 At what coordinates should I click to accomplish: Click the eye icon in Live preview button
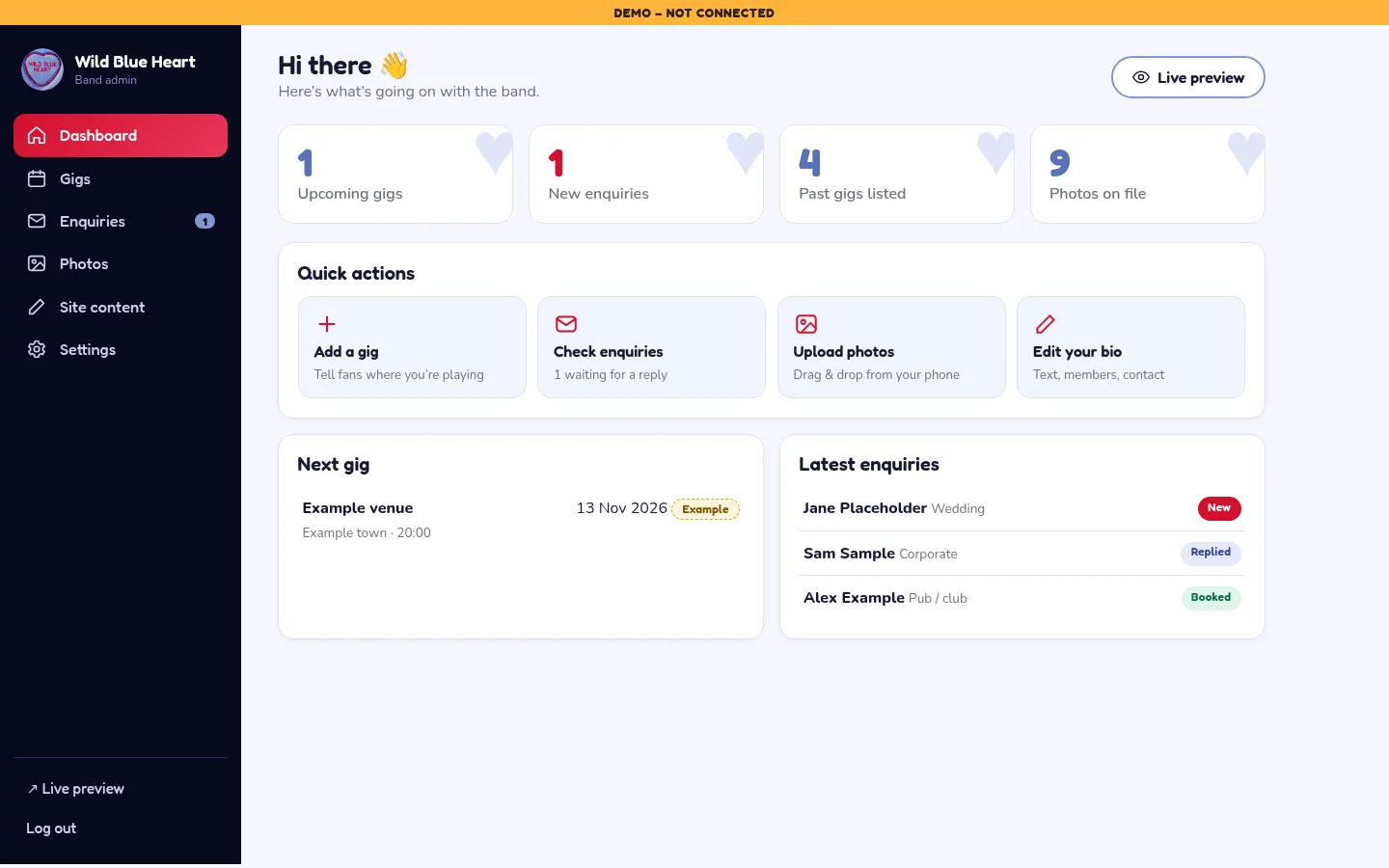coord(1141,77)
